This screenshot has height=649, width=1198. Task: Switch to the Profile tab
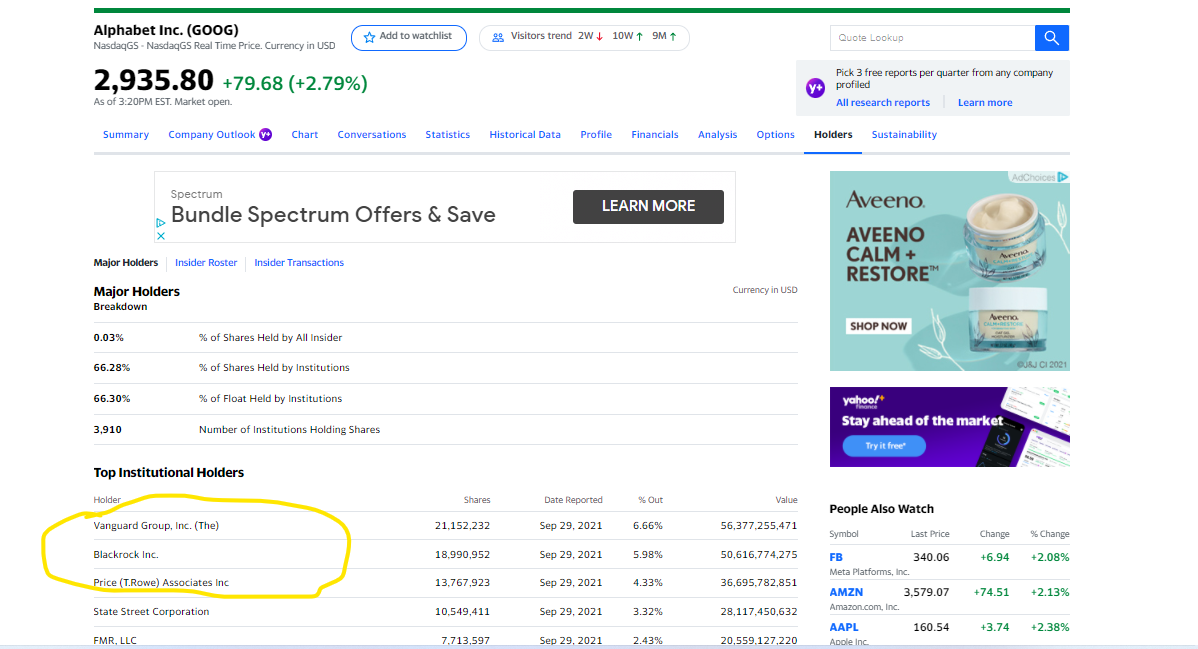coord(596,135)
